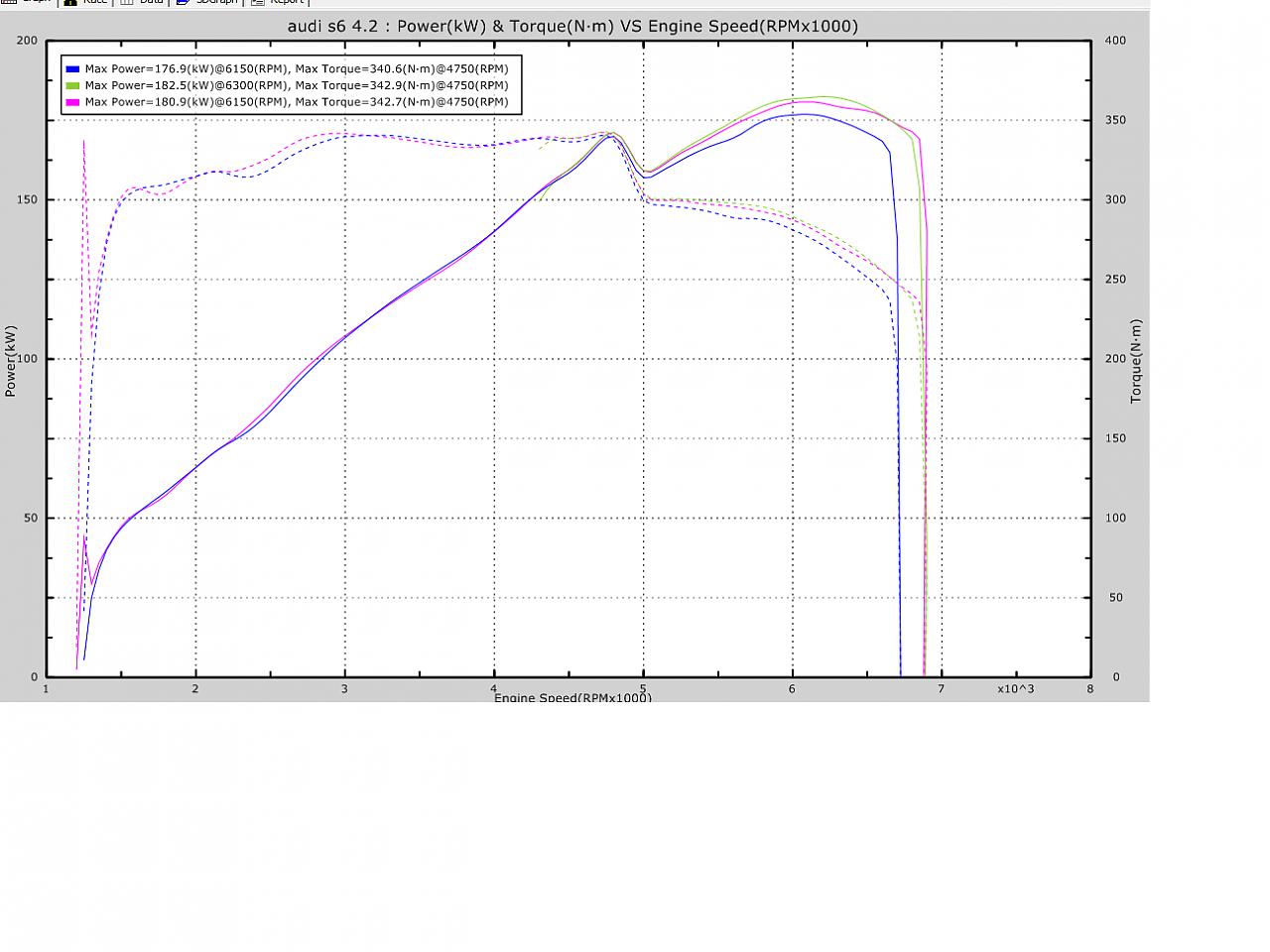This screenshot has height=952, width=1270.
Task: Switch to the Report tab
Action: (x=279, y=2)
